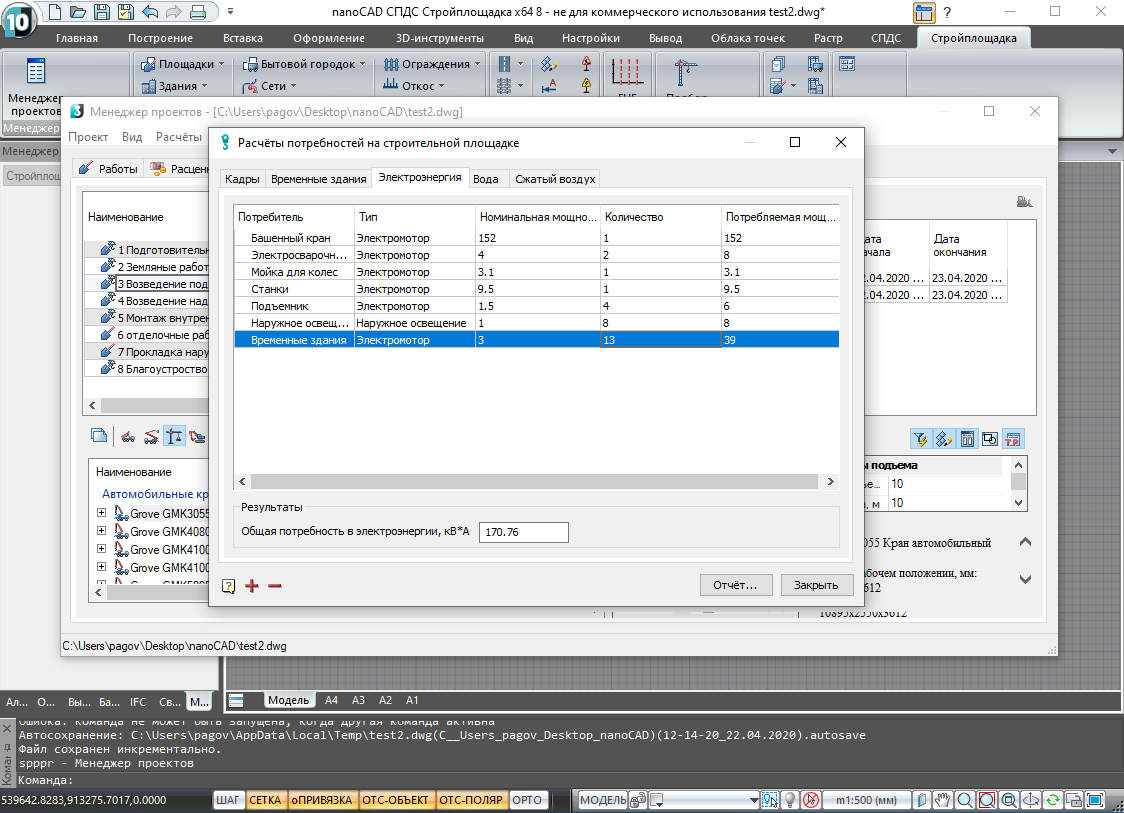The height and width of the screenshot is (813, 1124).
Task: Click the Print icon in quick access toolbar
Action: tap(199, 11)
